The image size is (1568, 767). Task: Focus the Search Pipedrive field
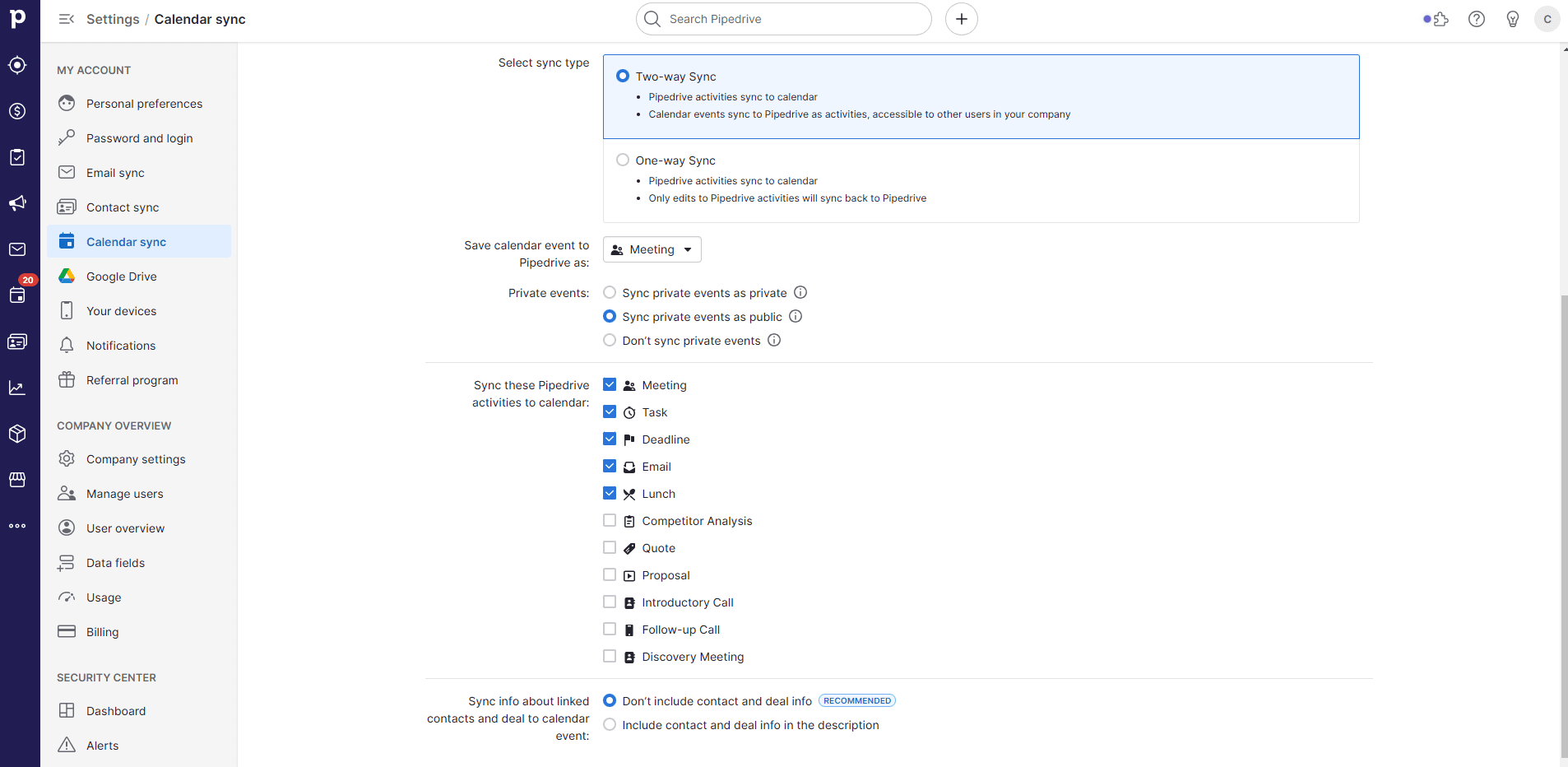point(784,19)
